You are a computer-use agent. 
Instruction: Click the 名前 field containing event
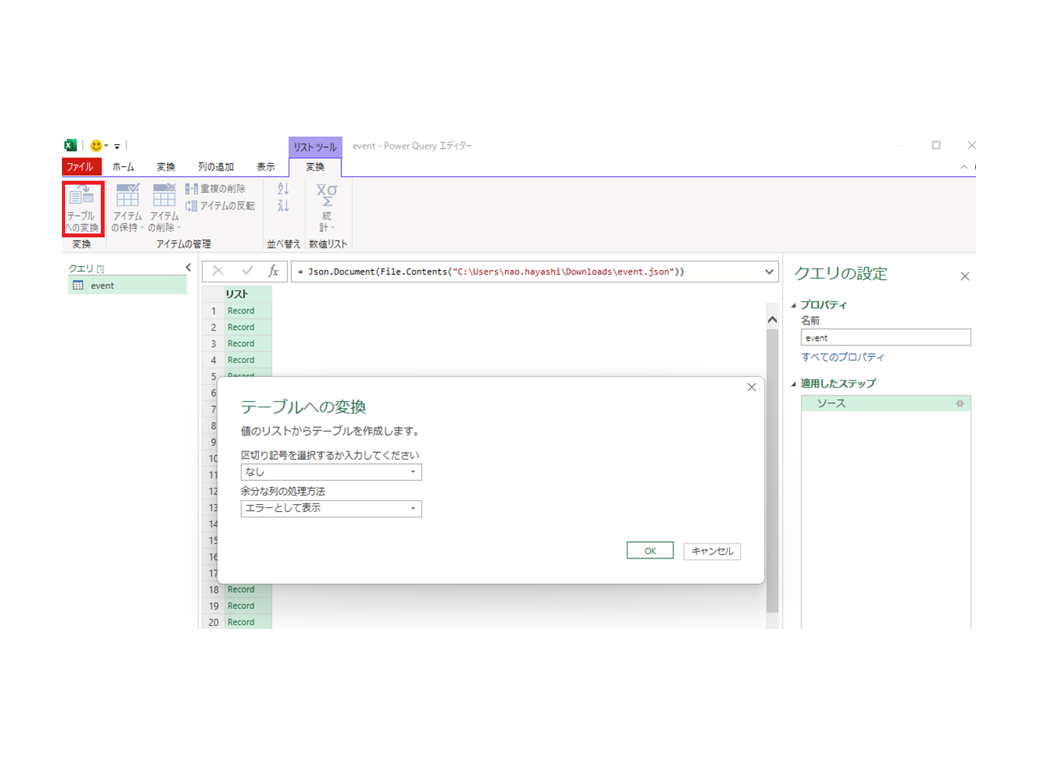click(x=886, y=337)
